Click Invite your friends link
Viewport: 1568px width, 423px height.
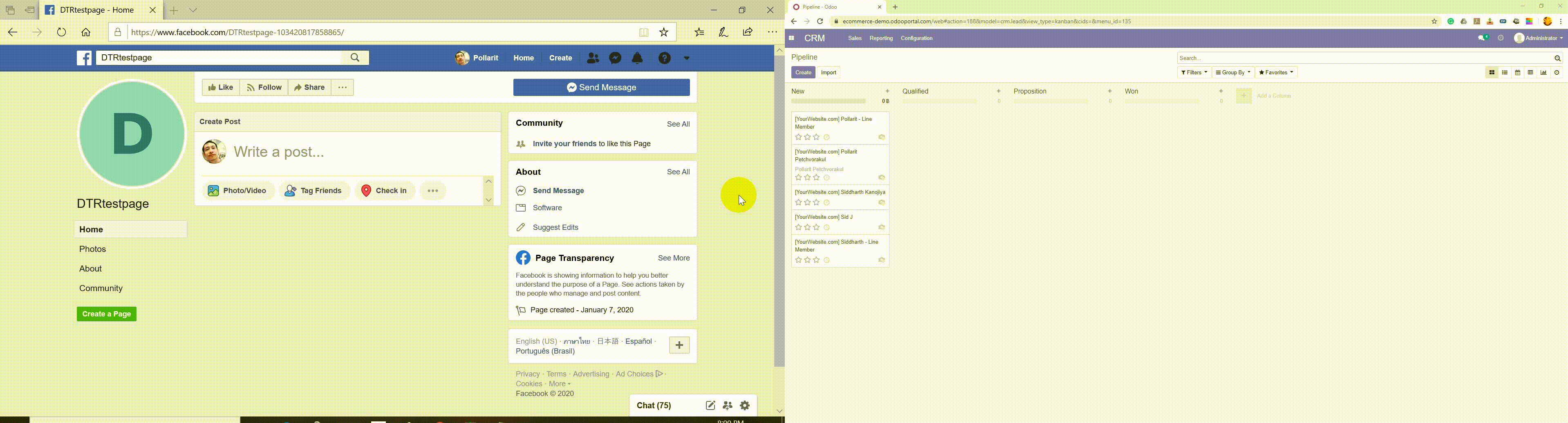tap(564, 144)
